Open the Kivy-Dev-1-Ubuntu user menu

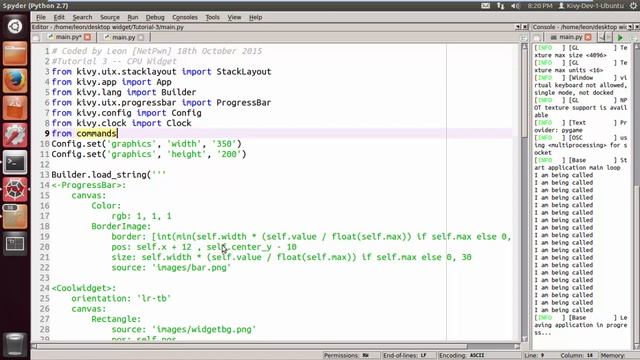click(x=591, y=6)
